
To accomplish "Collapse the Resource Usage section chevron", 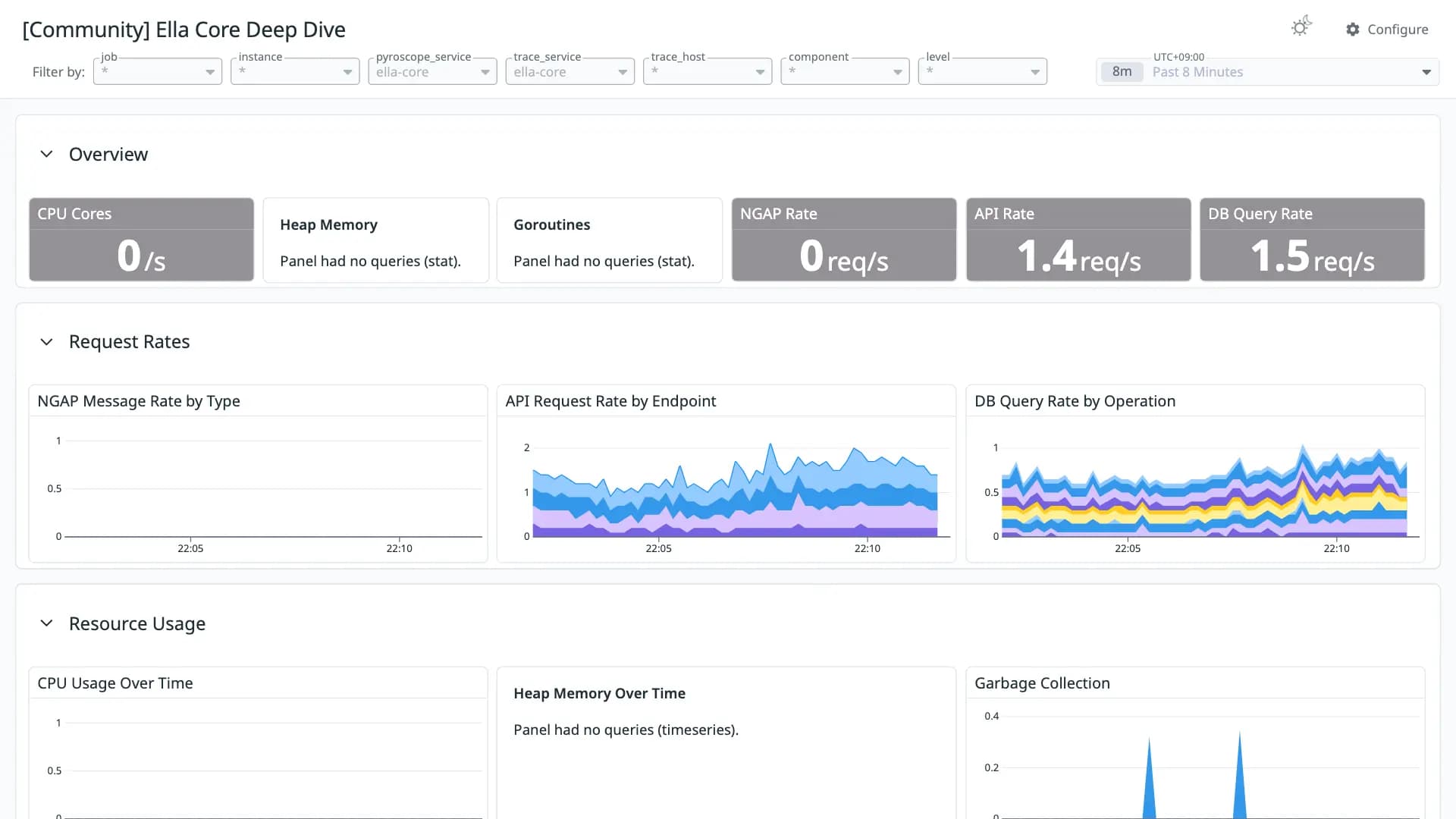I will pos(46,623).
